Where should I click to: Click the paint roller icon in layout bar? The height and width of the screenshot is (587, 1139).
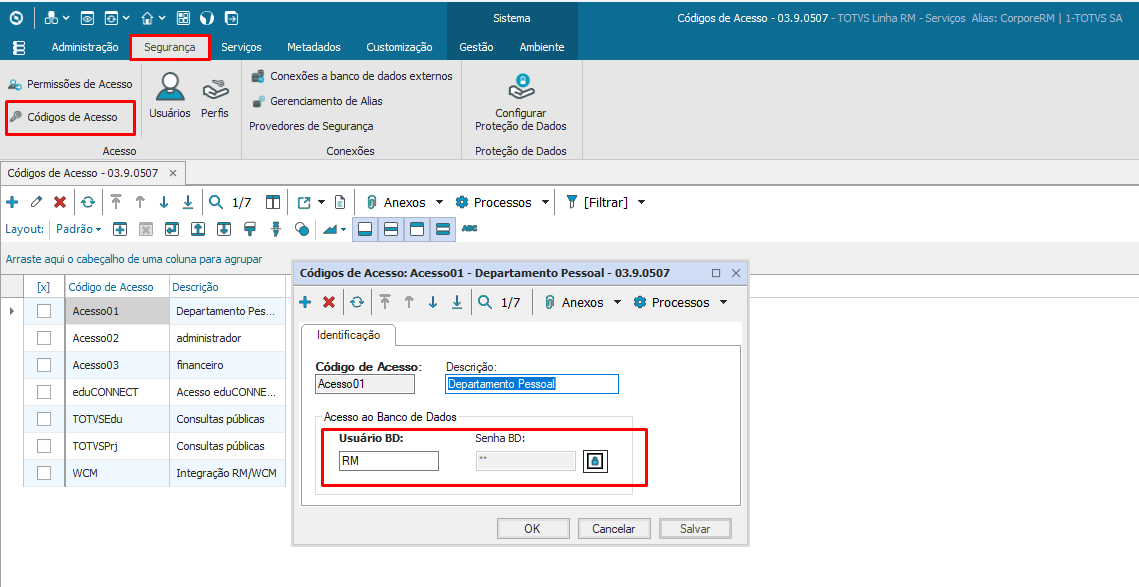click(250, 229)
